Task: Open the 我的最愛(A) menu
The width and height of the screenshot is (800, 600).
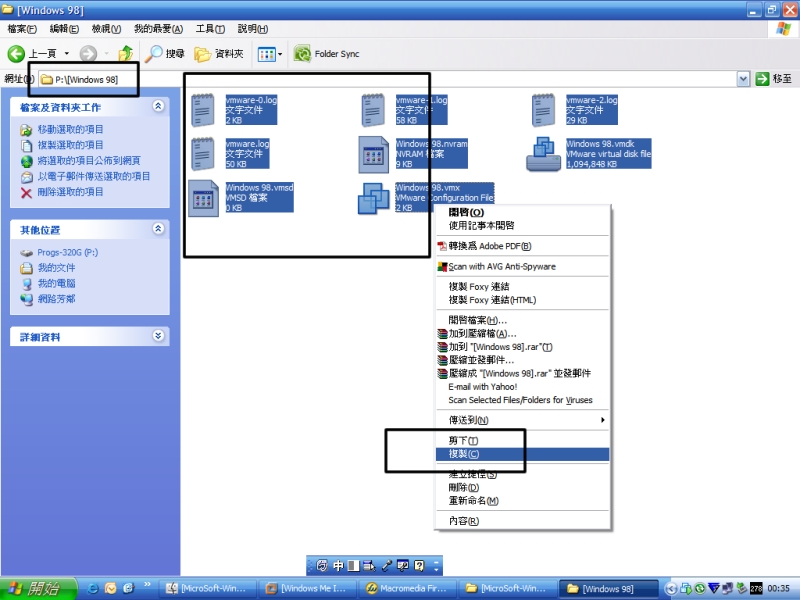Action: [x=158, y=29]
